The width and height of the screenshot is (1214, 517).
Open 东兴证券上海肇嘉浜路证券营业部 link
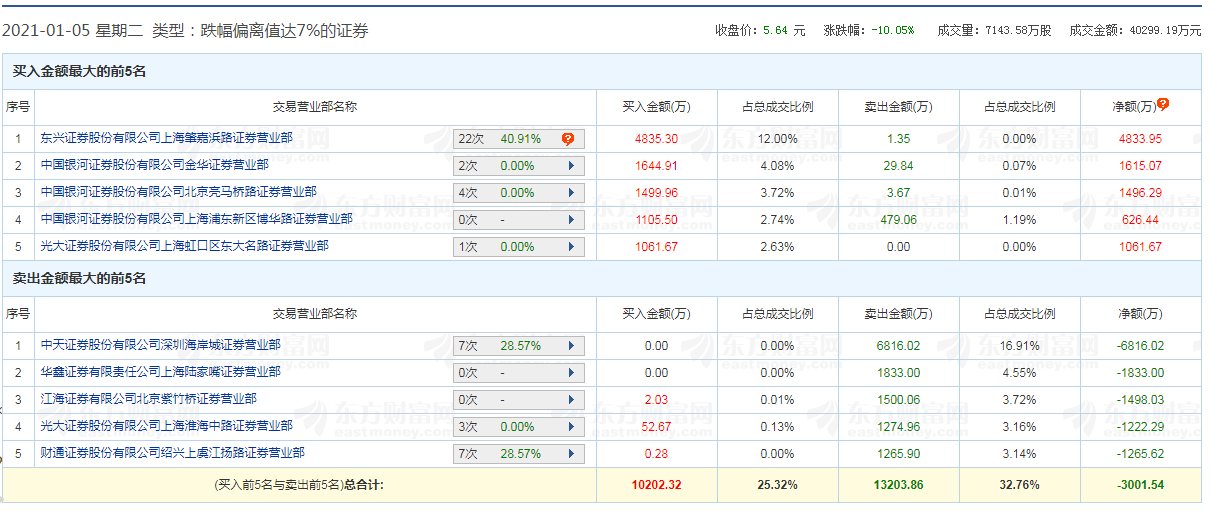pos(166,137)
